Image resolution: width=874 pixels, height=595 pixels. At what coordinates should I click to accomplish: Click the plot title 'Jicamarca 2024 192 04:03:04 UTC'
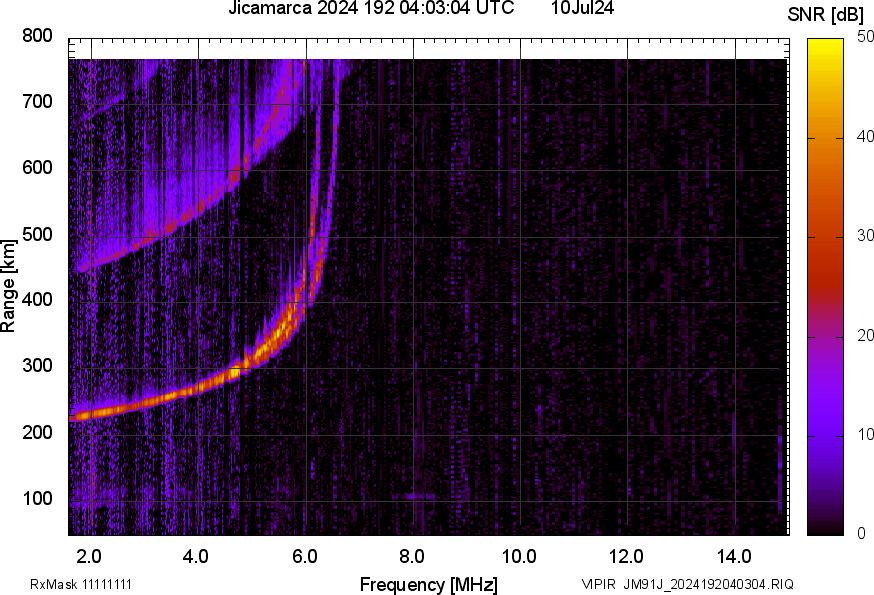coord(371,8)
